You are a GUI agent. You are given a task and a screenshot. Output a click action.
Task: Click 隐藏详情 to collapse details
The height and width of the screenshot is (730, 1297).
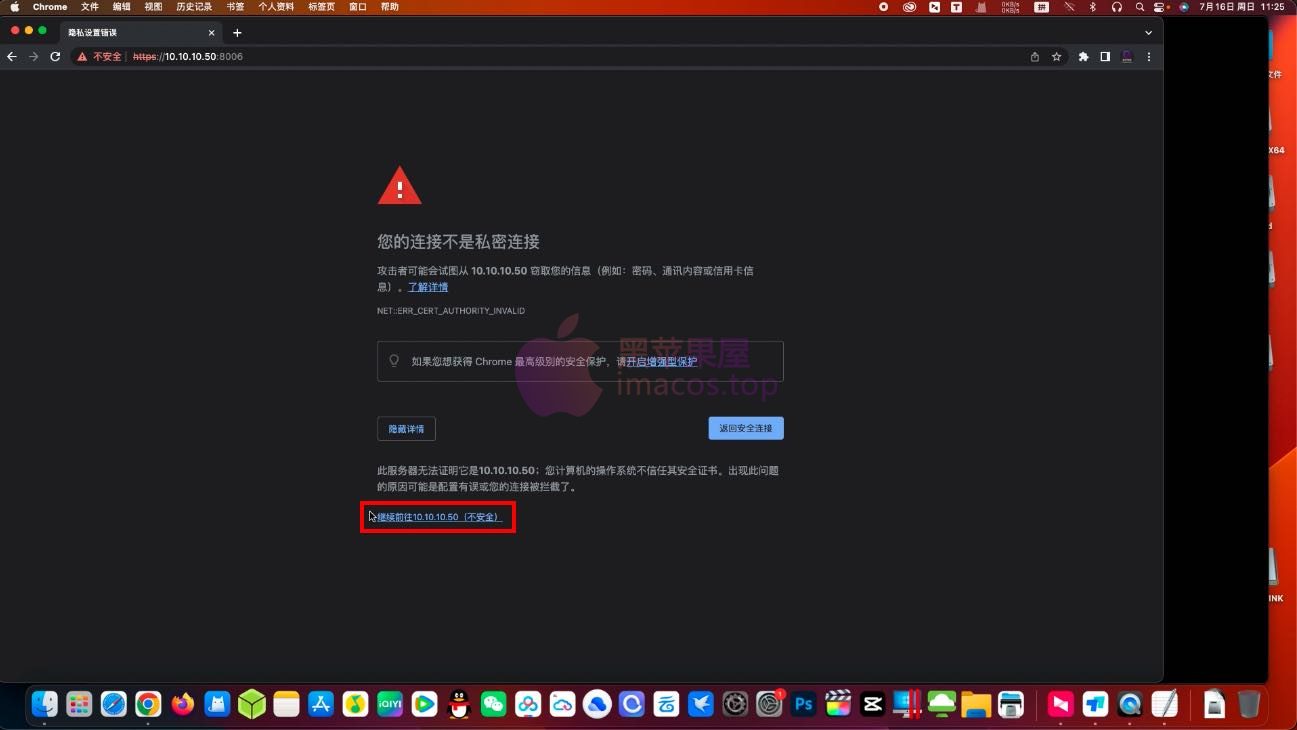(406, 429)
